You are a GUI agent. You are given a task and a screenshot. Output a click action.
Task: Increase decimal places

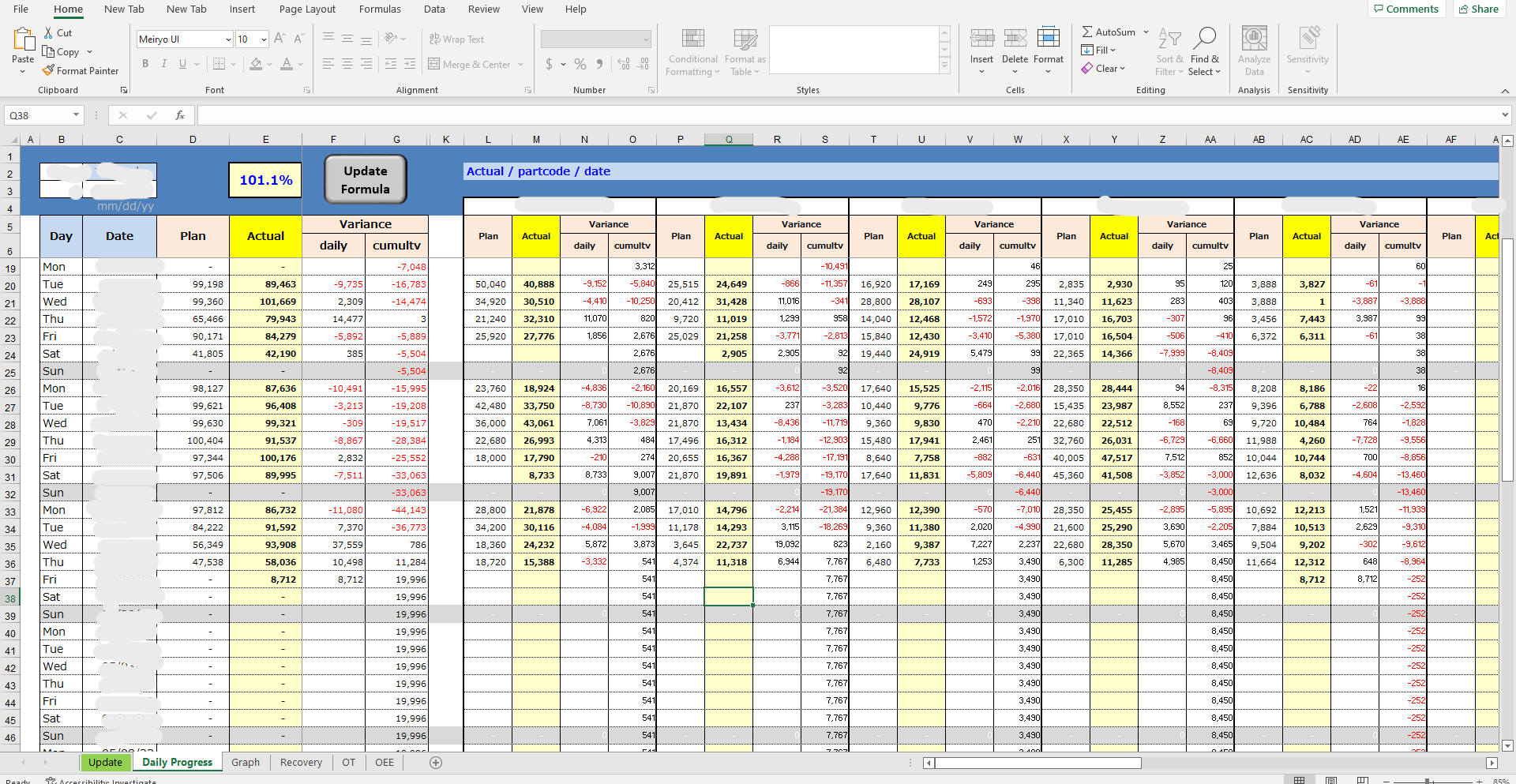[x=624, y=64]
